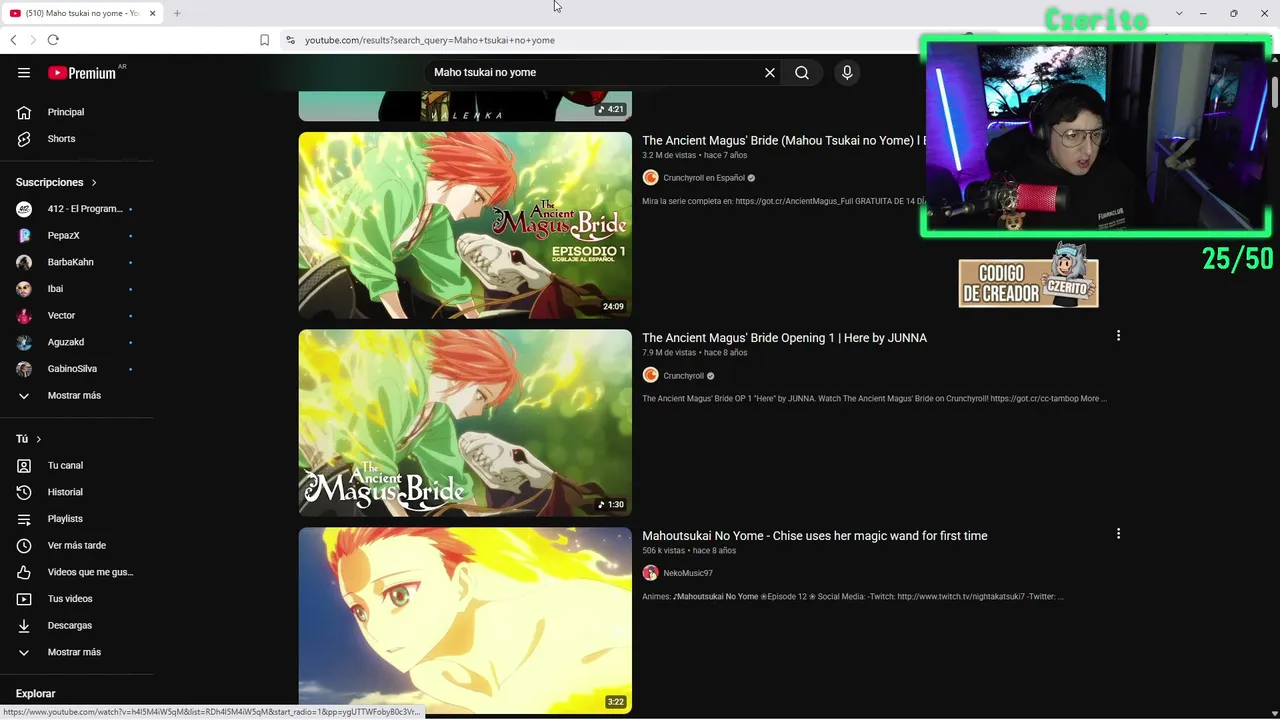Open PepazX channel avatar
This screenshot has height=720, width=1280.
[x=25, y=236]
